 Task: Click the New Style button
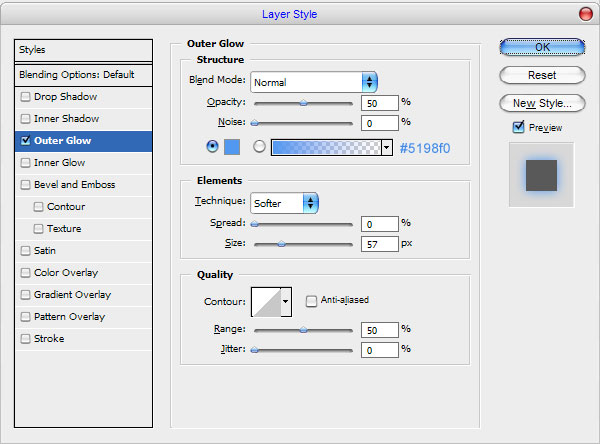click(x=542, y=103)
